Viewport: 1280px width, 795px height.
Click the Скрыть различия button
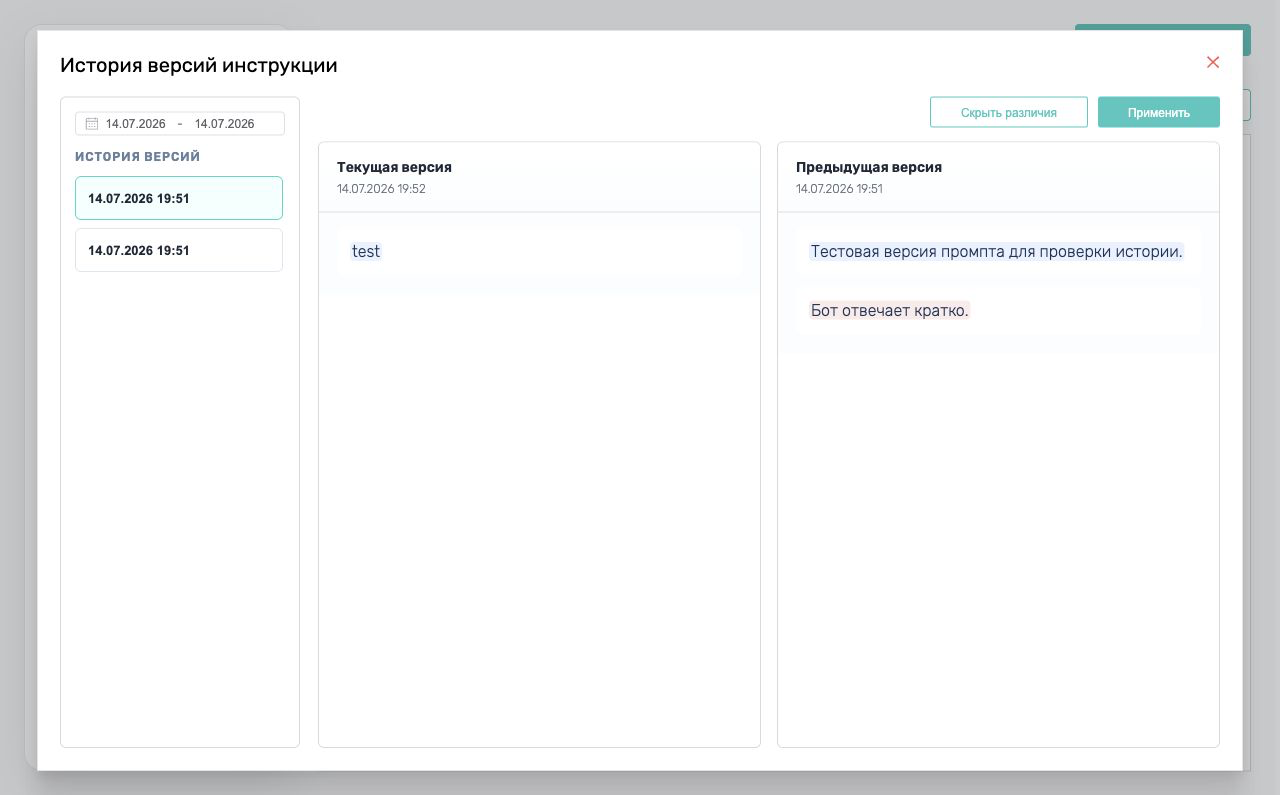(x=1009, y=112)
